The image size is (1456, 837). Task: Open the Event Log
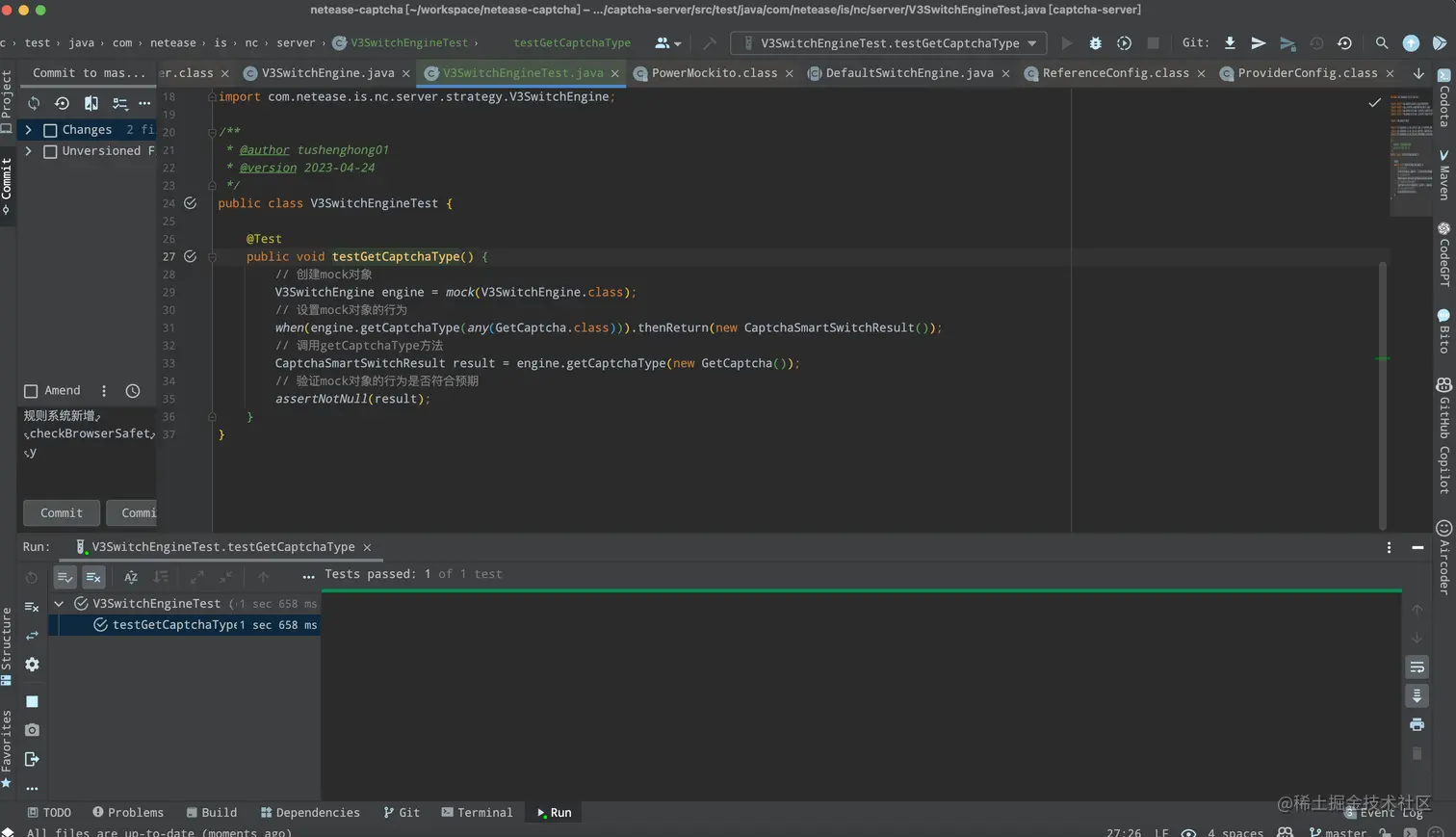(1384, 813)
